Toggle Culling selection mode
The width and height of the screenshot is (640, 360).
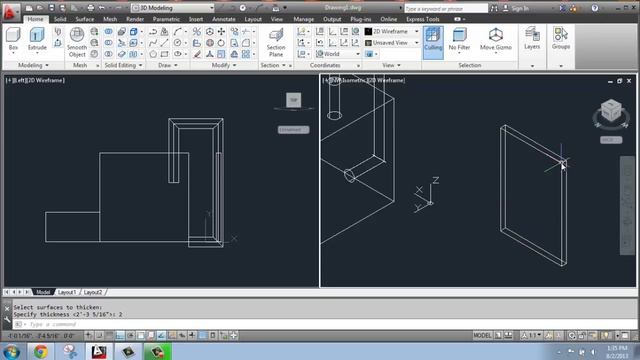click(433, 42)
